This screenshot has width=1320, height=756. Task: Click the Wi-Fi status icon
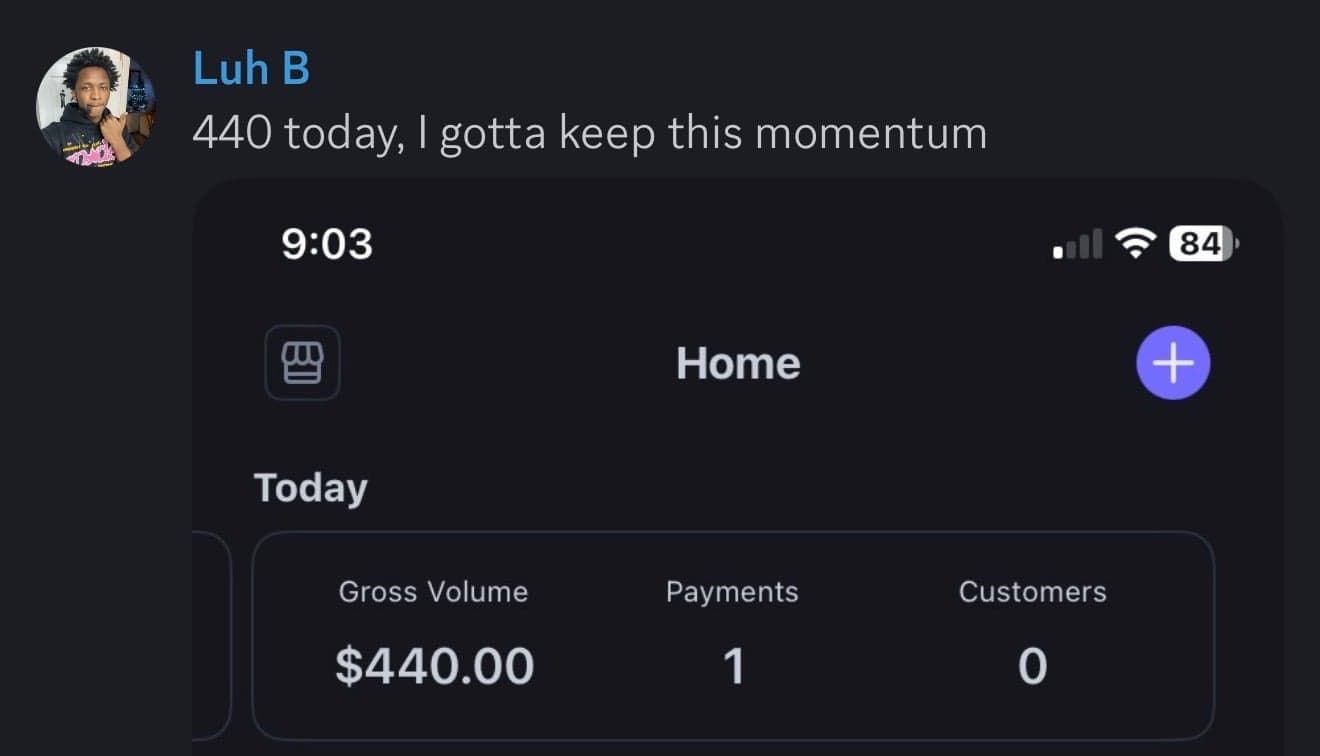point(1135,243)
